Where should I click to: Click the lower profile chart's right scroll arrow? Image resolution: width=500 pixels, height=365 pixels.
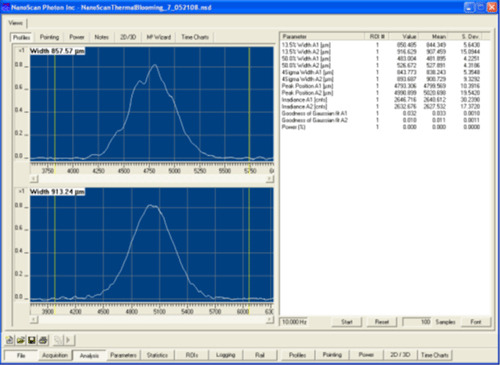270,320
